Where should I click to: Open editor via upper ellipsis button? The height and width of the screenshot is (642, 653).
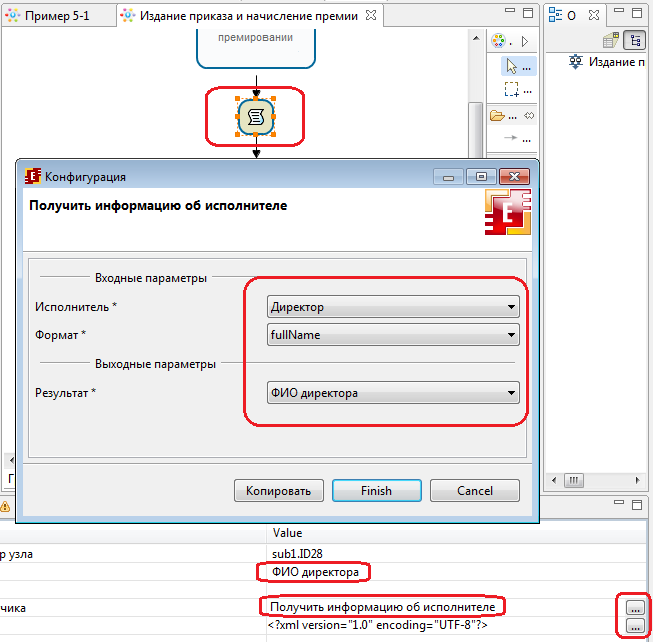(x=634, y=607)
